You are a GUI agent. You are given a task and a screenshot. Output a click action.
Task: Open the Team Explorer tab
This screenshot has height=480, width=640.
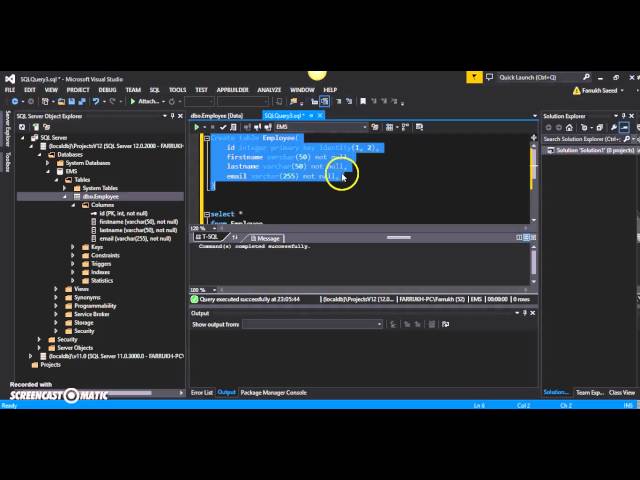tap(589, 393)
